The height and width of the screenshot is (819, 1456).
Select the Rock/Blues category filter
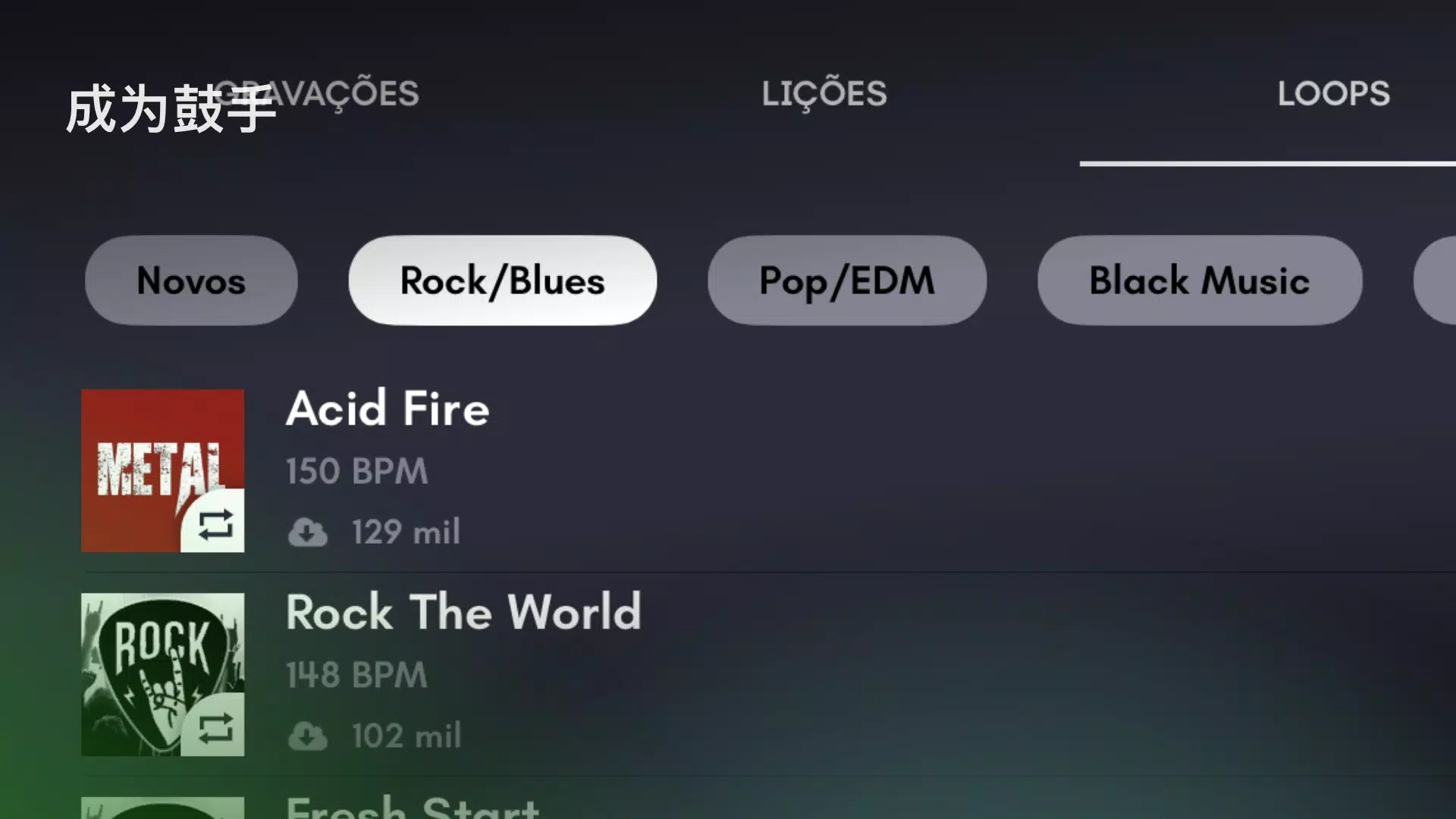[x=503, y=281]
